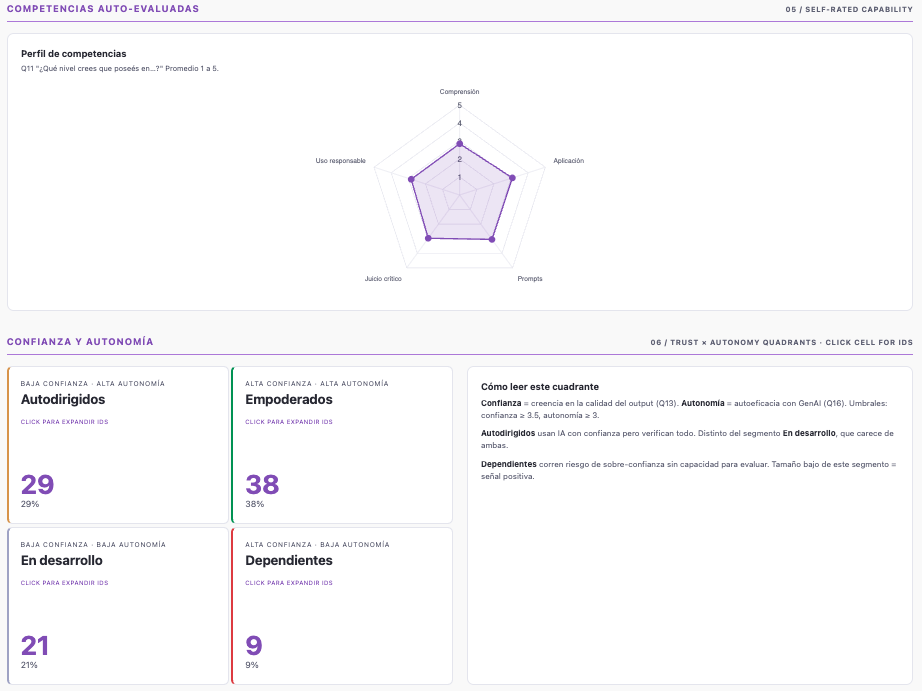This screenshot has height=691, width=922.
Task: Click the Cómo leer este cuadrante heading
Action: pyautogui.click(x=540, y=387)
